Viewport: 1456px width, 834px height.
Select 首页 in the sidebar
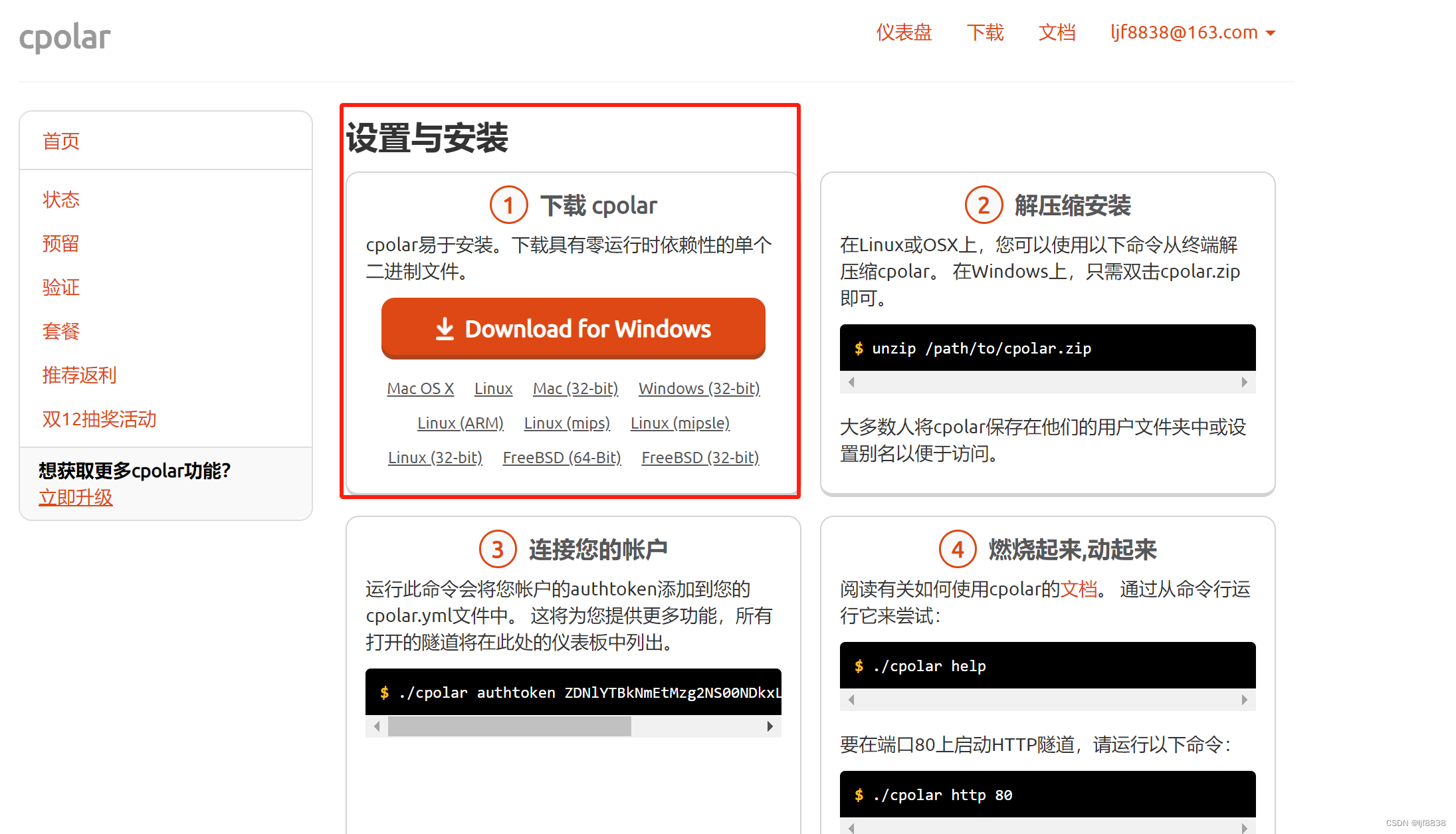(61, 141)
